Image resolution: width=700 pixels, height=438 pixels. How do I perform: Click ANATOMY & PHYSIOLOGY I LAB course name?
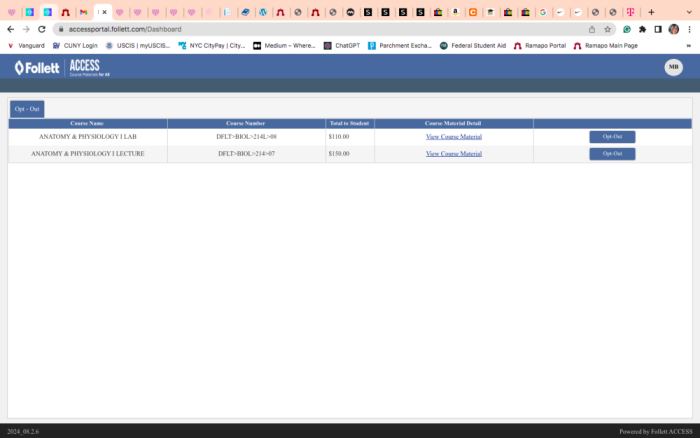(x=88, y=137)
